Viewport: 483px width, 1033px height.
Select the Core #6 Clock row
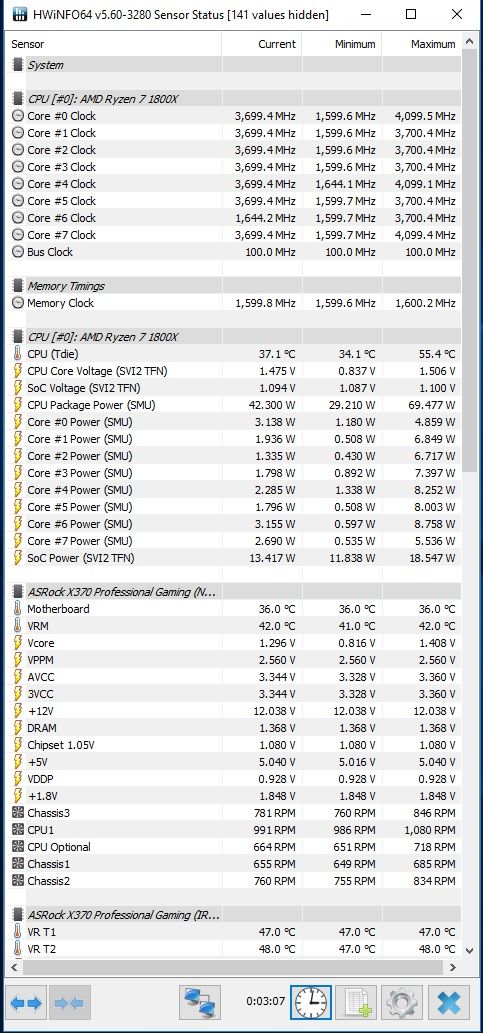235,218
